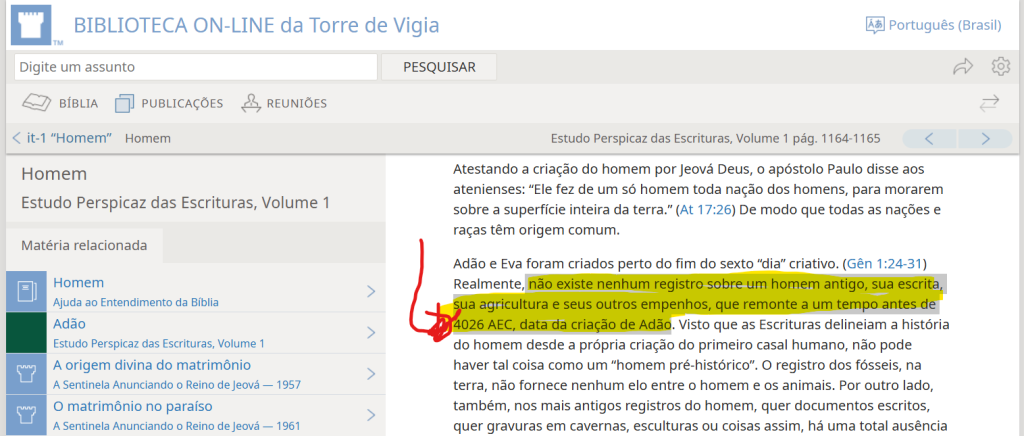Click the 'Homem' text in breadcrumb bar
Viewport: 1024px width, 436px height.
tap(148, 138)
